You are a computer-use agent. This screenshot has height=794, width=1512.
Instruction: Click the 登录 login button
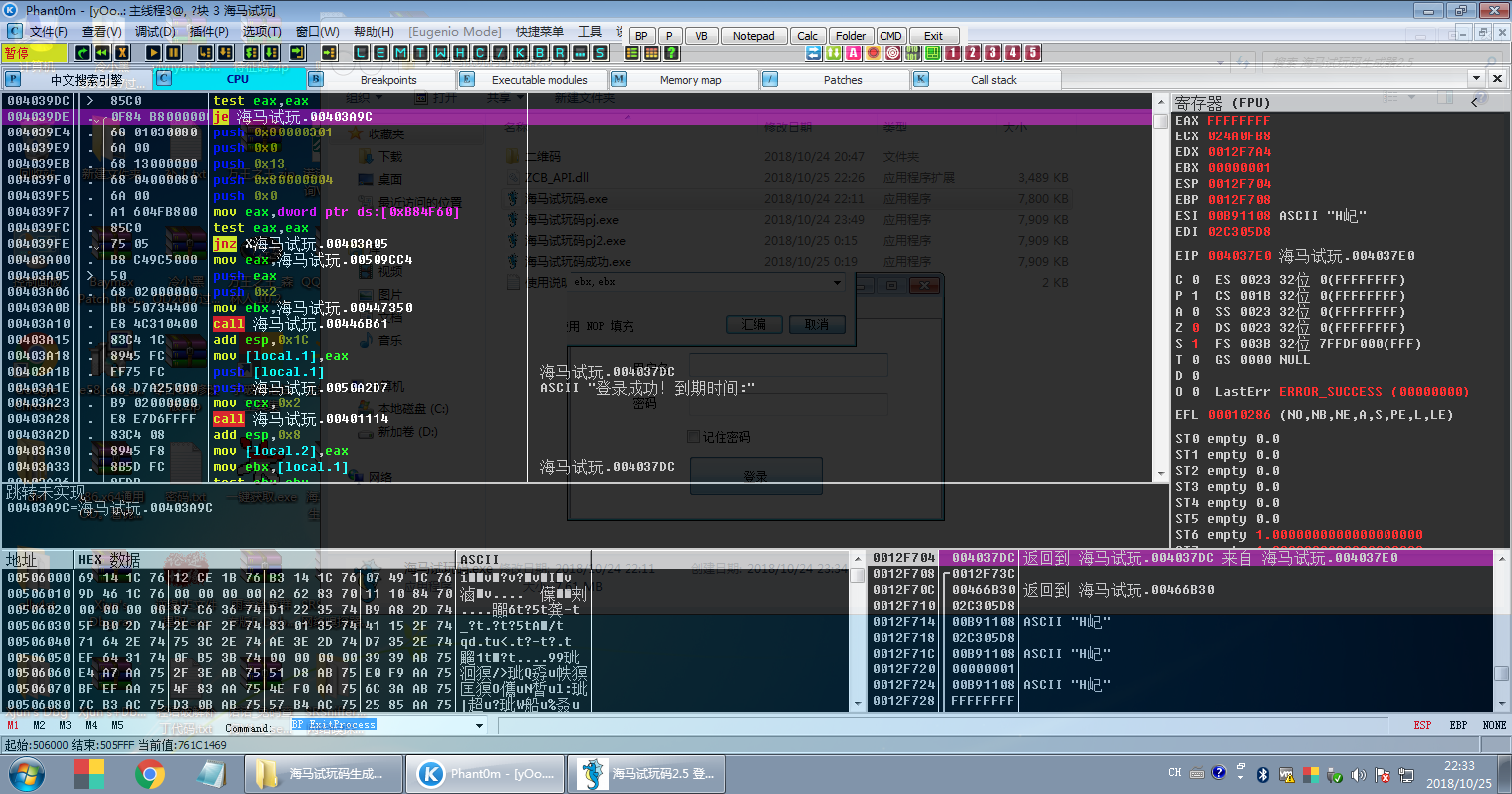(756, 476)
